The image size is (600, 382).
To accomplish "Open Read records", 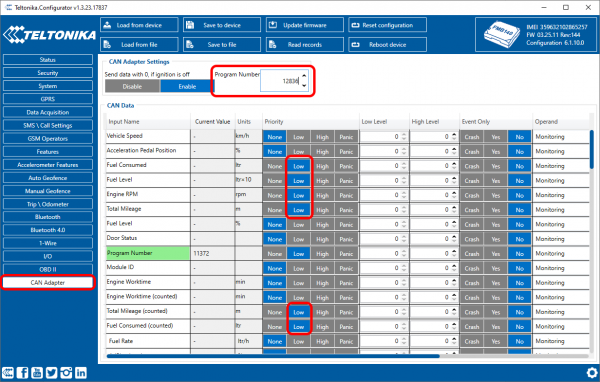I will click(x=305, y=44).
